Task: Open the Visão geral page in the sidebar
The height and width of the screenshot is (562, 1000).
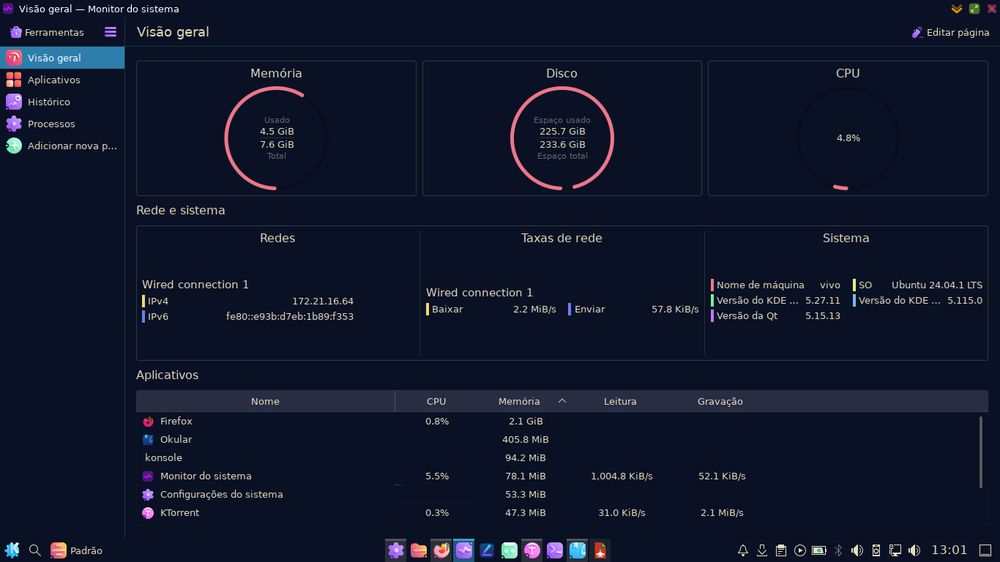Action: pyautogui.click(x=62, y=57)
